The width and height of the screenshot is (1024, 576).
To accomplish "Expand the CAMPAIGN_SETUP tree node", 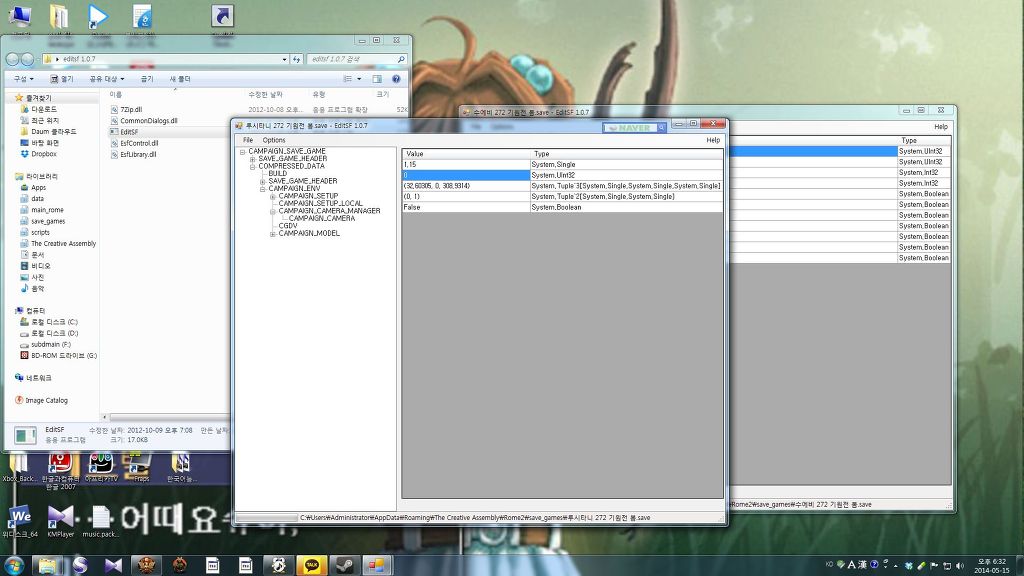I will point(273,196).
